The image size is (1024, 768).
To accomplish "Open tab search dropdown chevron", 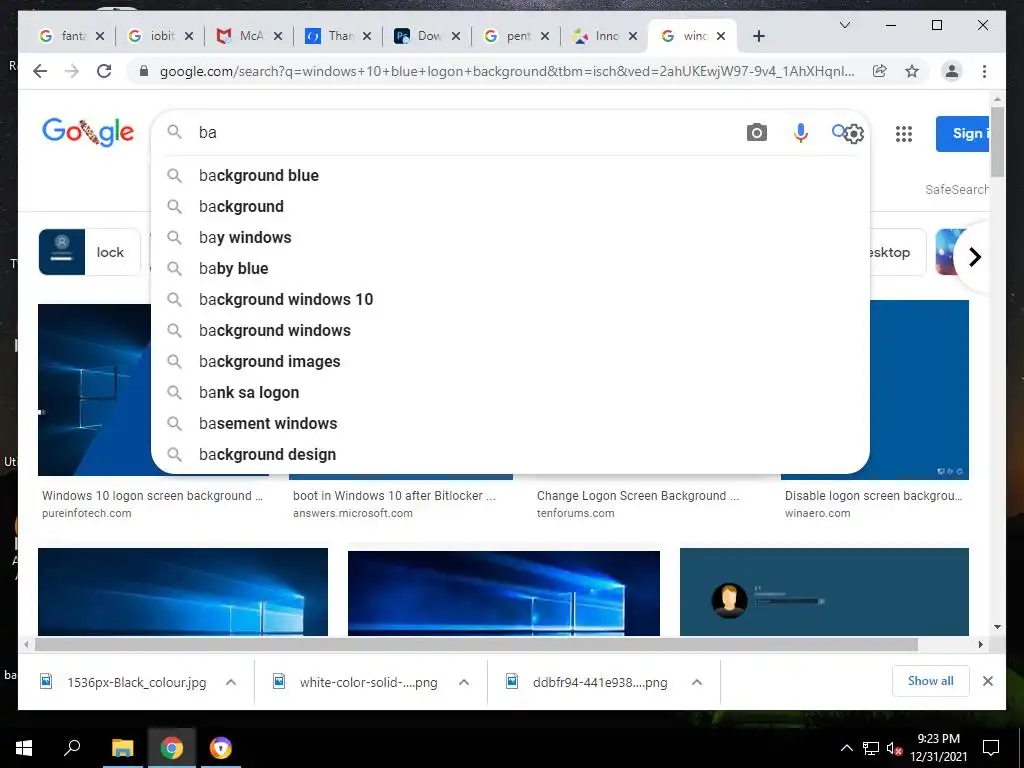I will [x=844, y=25].
